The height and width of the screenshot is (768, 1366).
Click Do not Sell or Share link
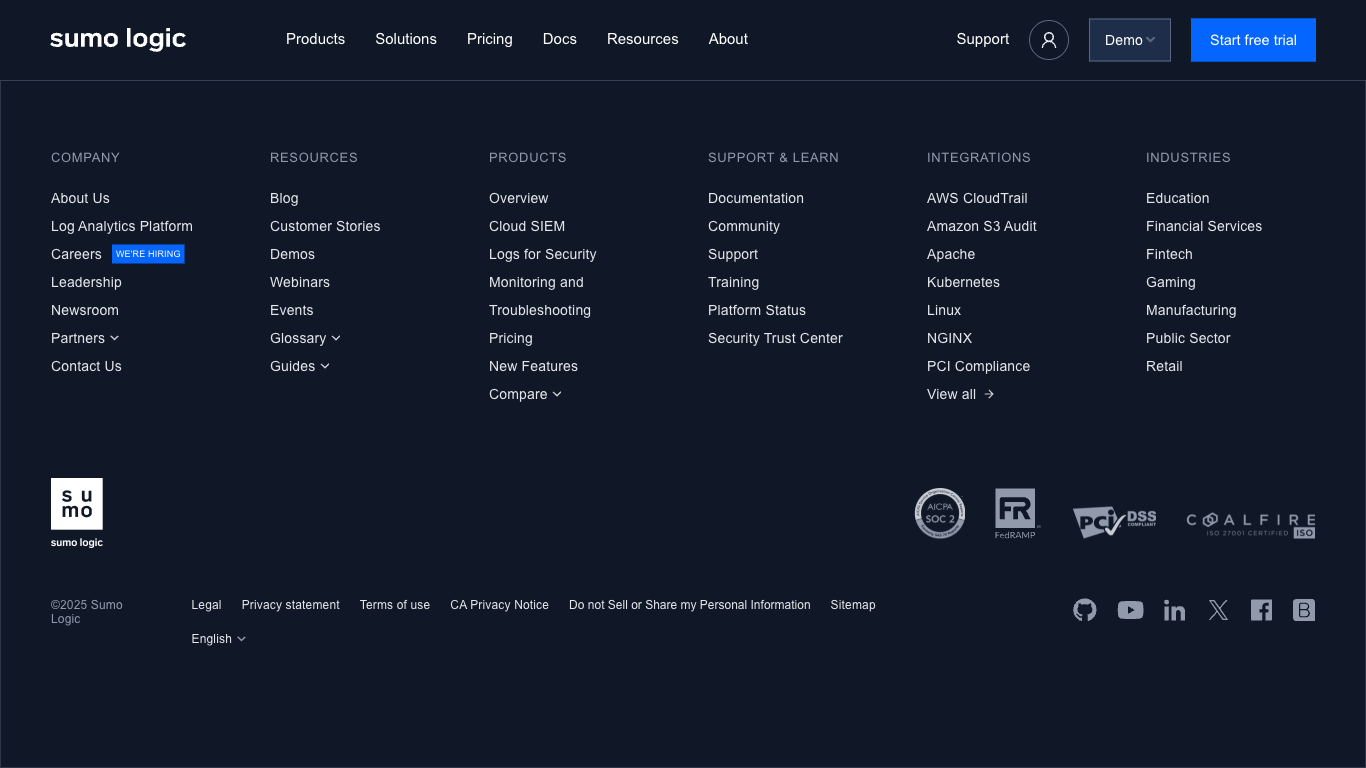(690, 605)
